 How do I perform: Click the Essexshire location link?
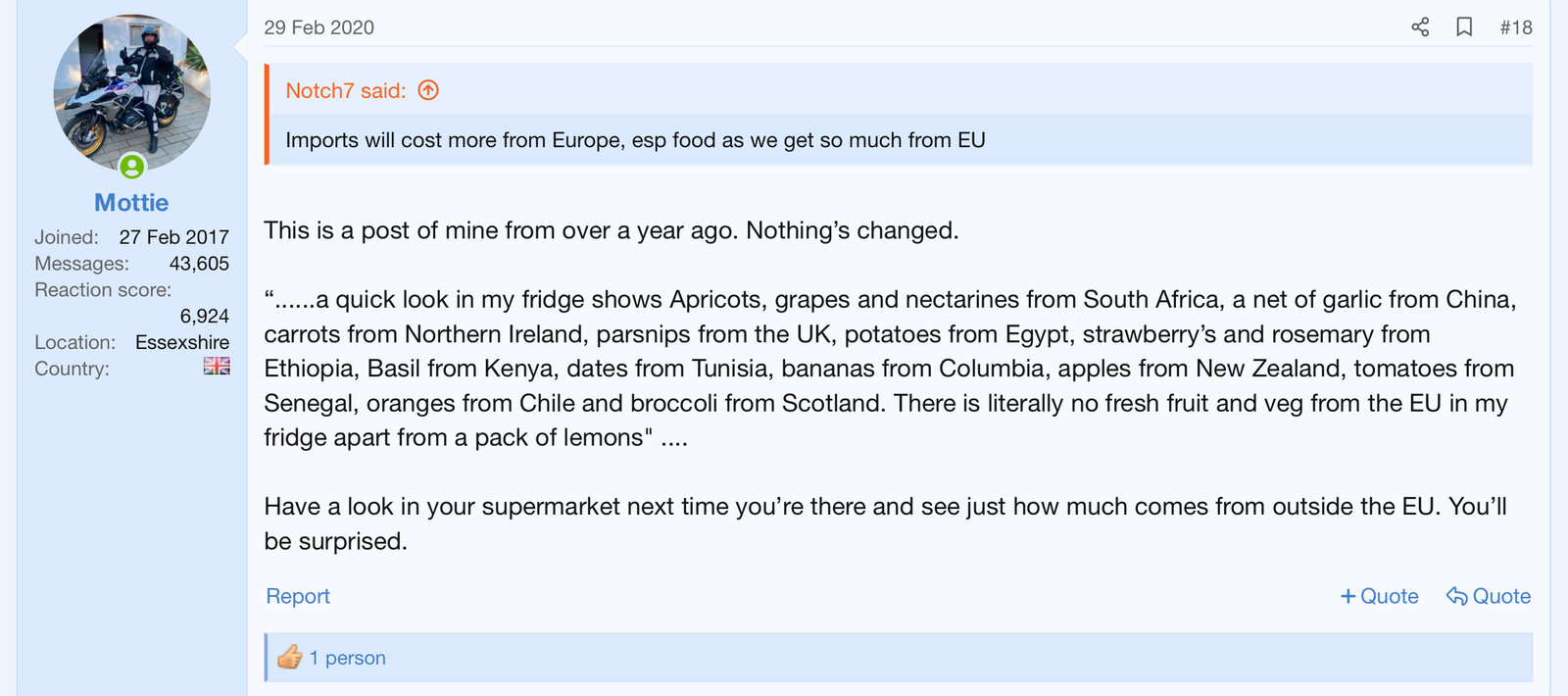pyautogui.click(x=182, y=342)
